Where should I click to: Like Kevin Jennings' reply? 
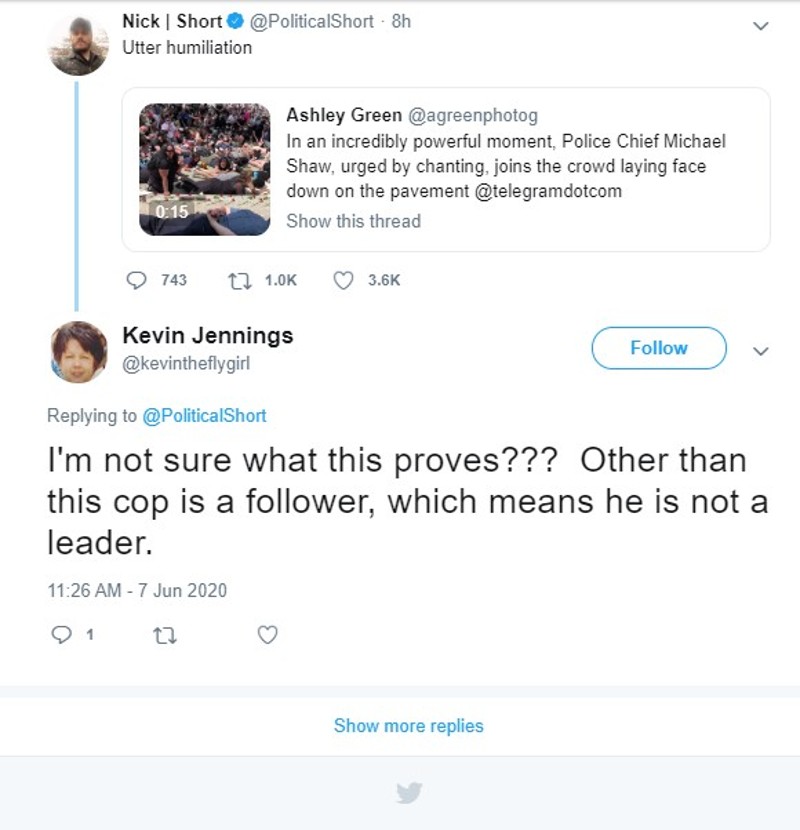click(x=267, y=634)
